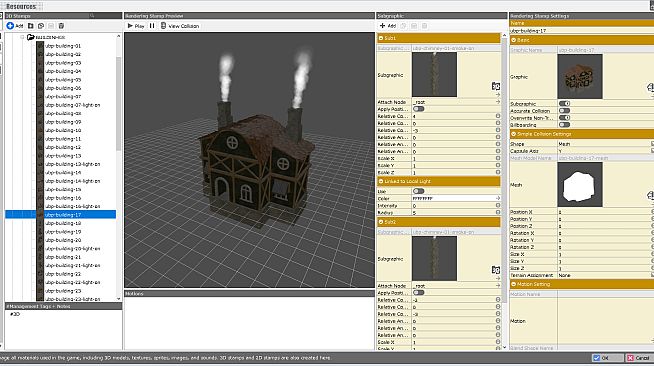
Task: Toggle the Subgraphic switch in Basic
Action: (564, 103)
